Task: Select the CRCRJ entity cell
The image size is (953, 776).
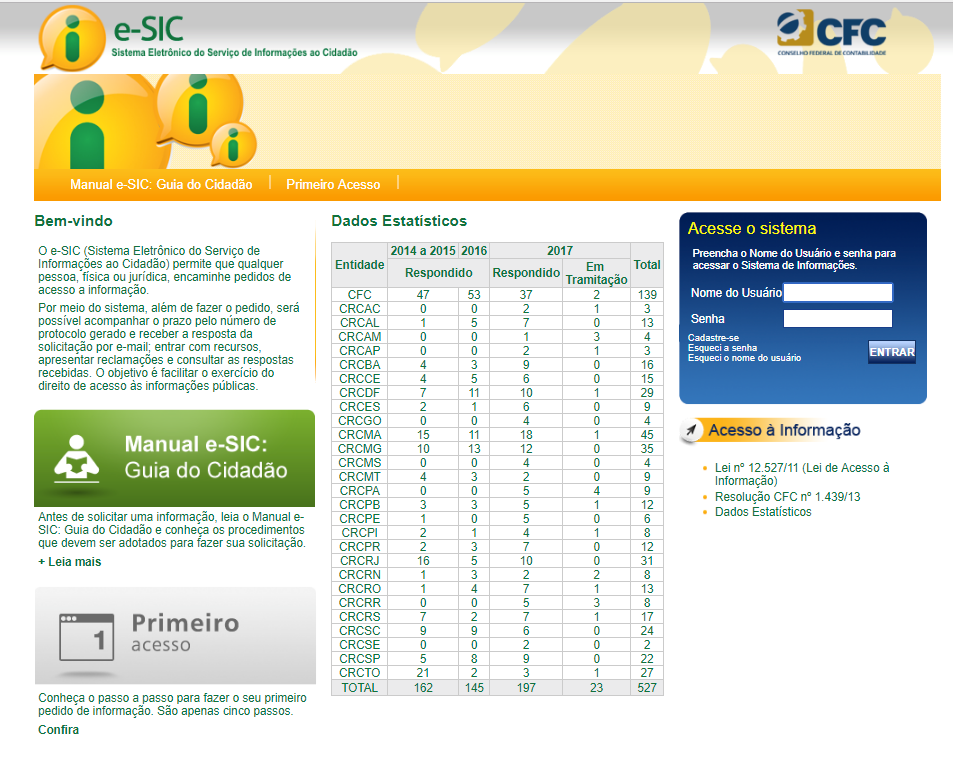Action: click(360, 561)
